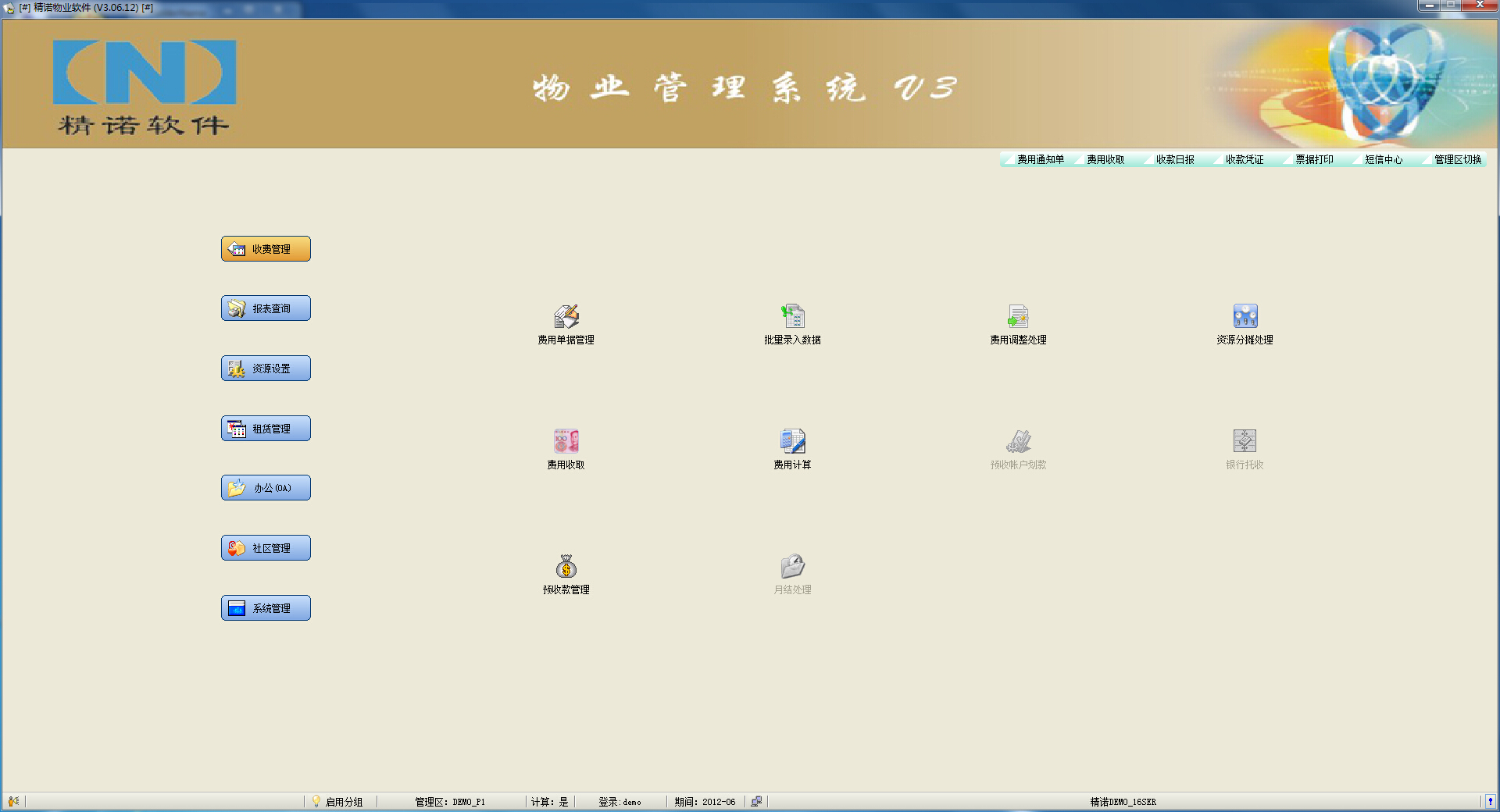Open 预收款管理 money bag icon
1500x812 pixels.
pos(566,566)
